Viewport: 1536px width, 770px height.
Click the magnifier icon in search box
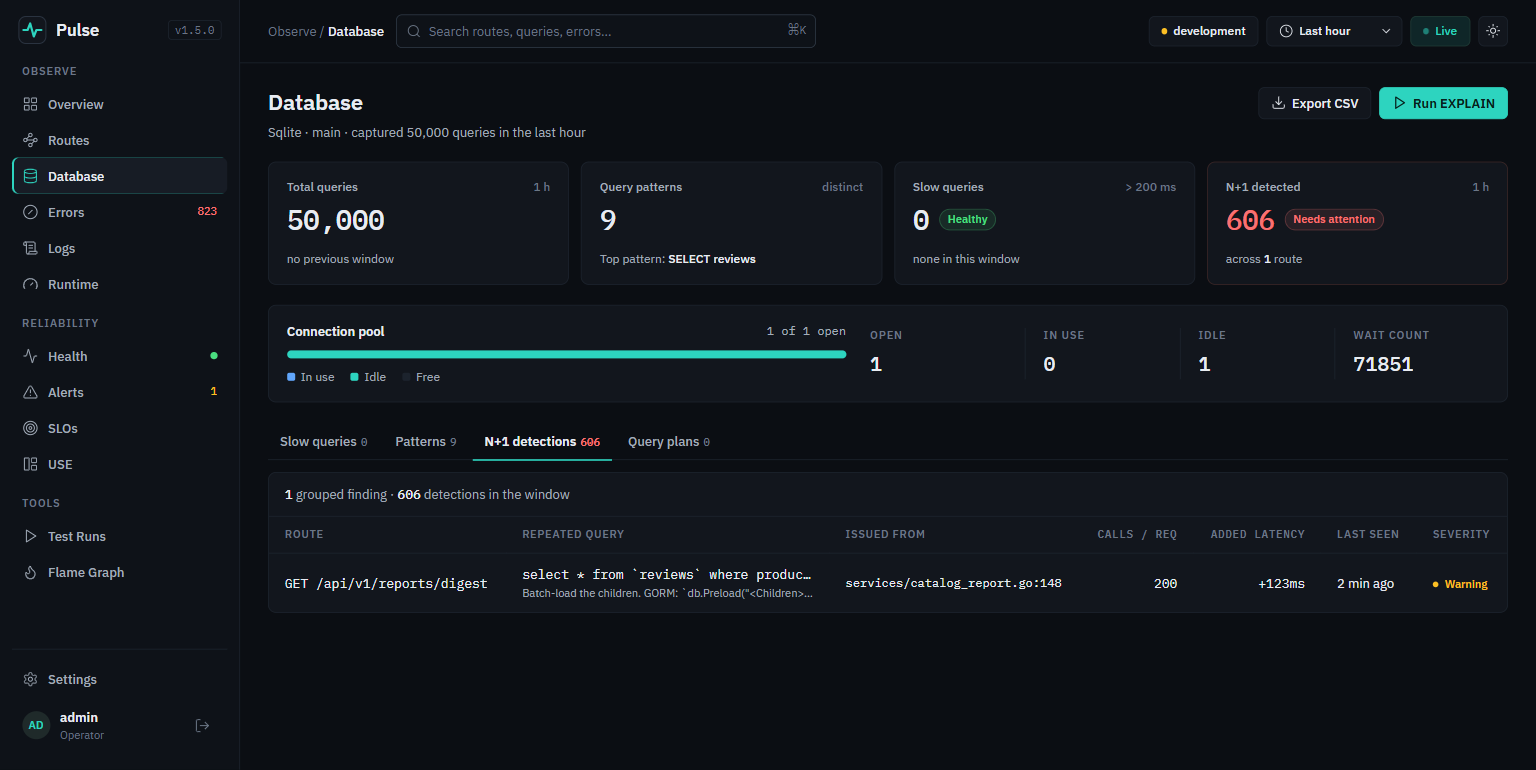[413, 31]
